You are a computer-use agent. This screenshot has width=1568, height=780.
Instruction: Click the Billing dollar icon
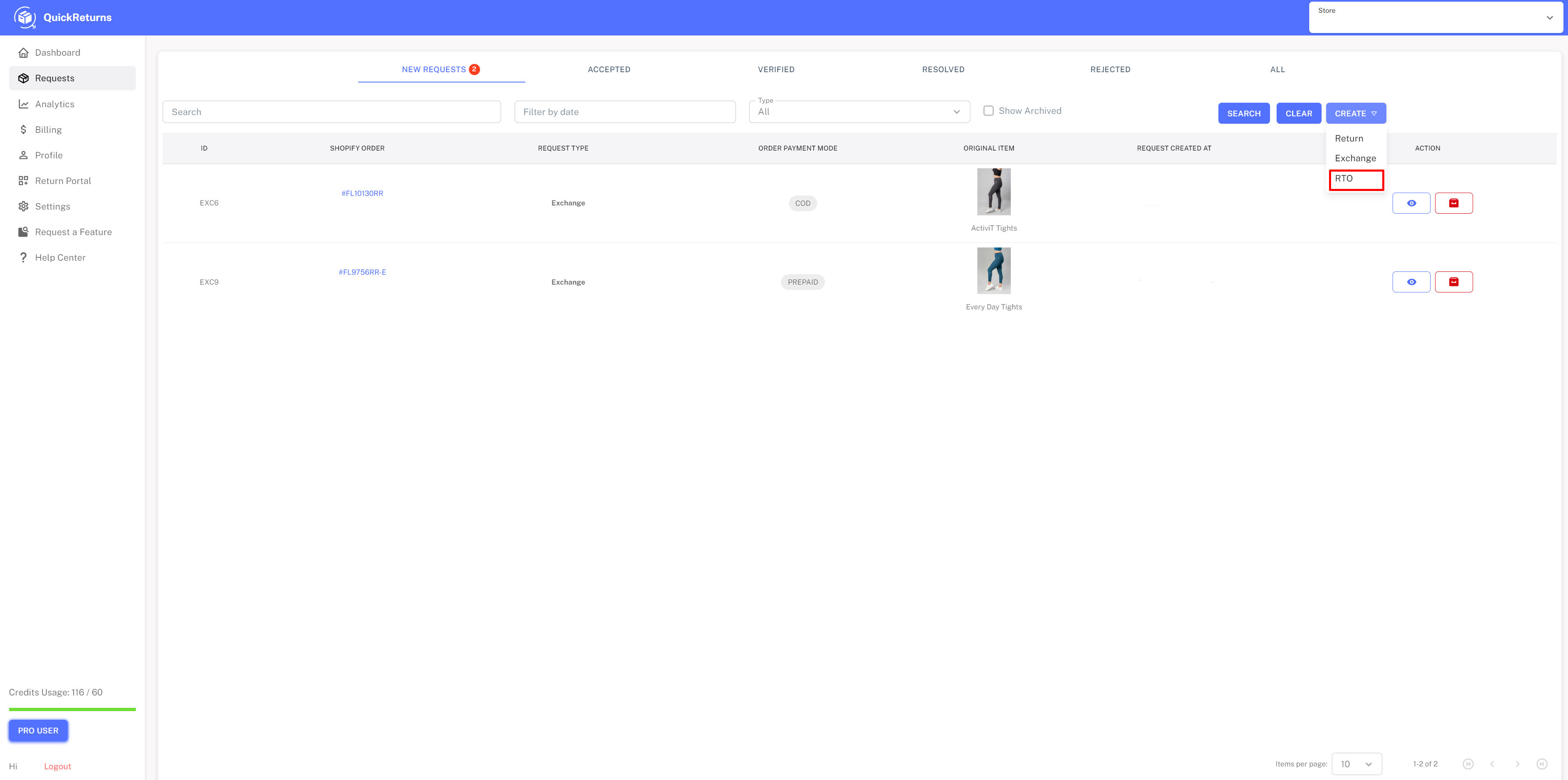(x=23, y=130)
